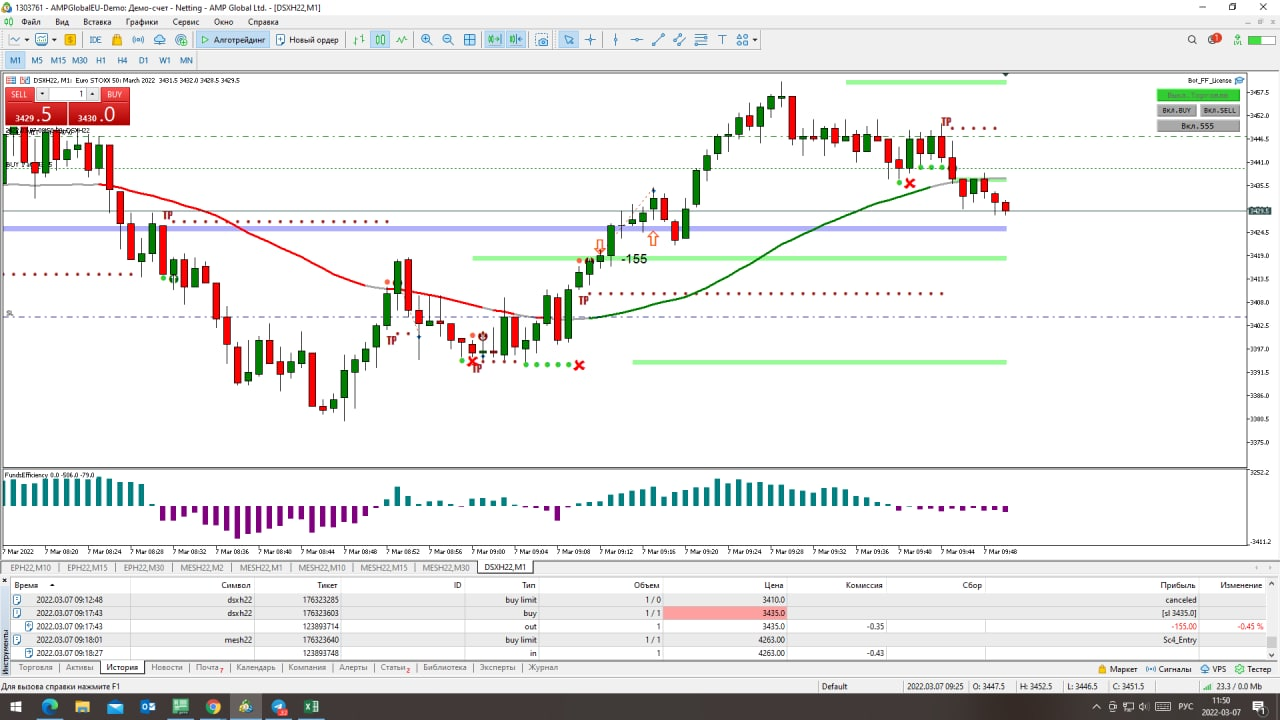Open Chrome from the Windows taskbar
Viewport: 1280px width, 720px height.
(213, 707)
